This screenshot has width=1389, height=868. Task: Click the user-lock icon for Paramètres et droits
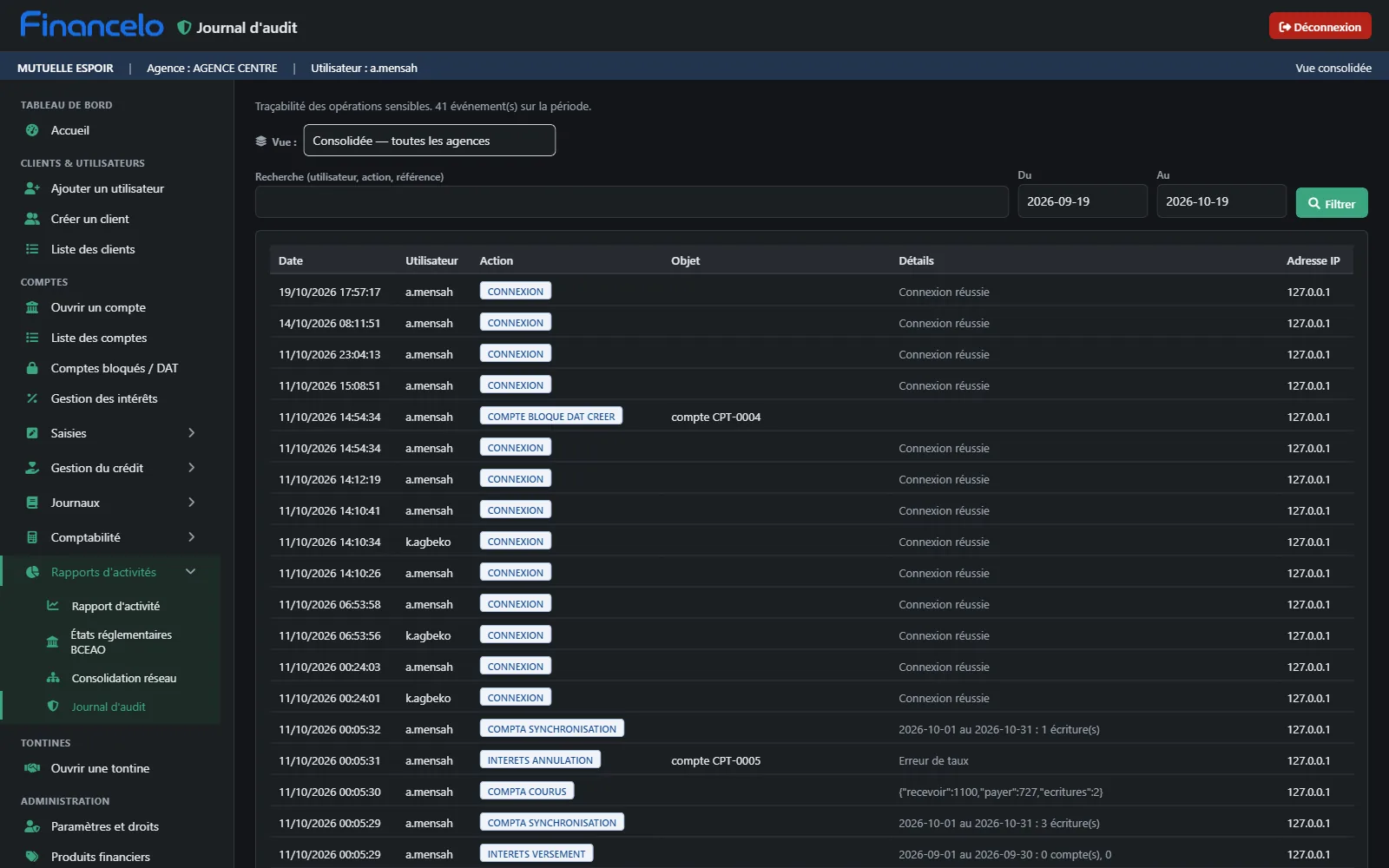click(32, 826)
